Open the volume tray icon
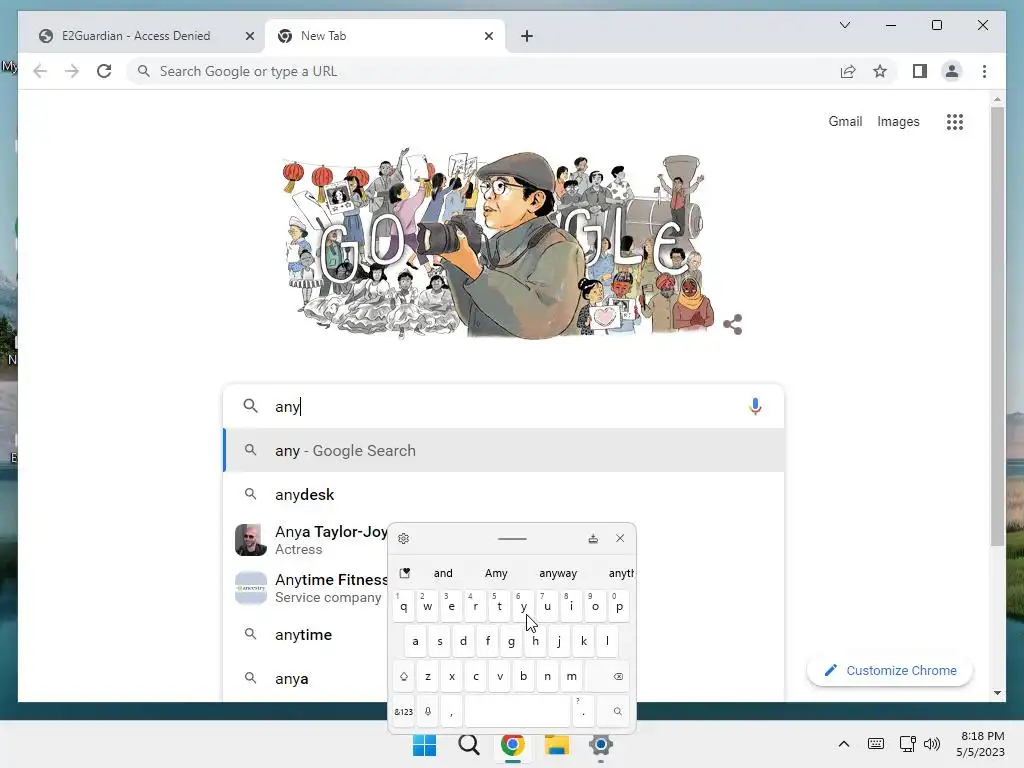The image size is (1024, 768). pyautogui.click(x=932, y=744)
